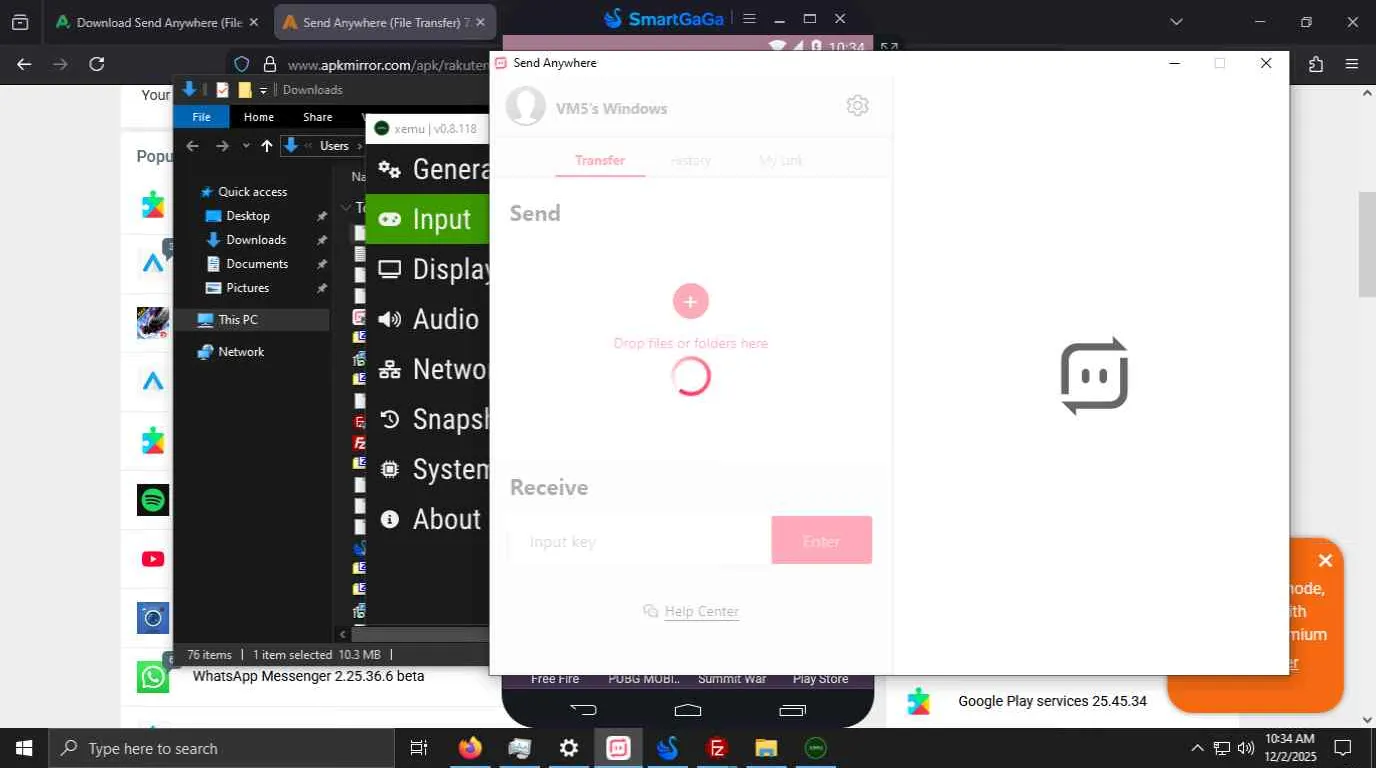
Task: Reload the apkmirror page in Firefox
Action: pyautogui.click(x=97, y=64)
